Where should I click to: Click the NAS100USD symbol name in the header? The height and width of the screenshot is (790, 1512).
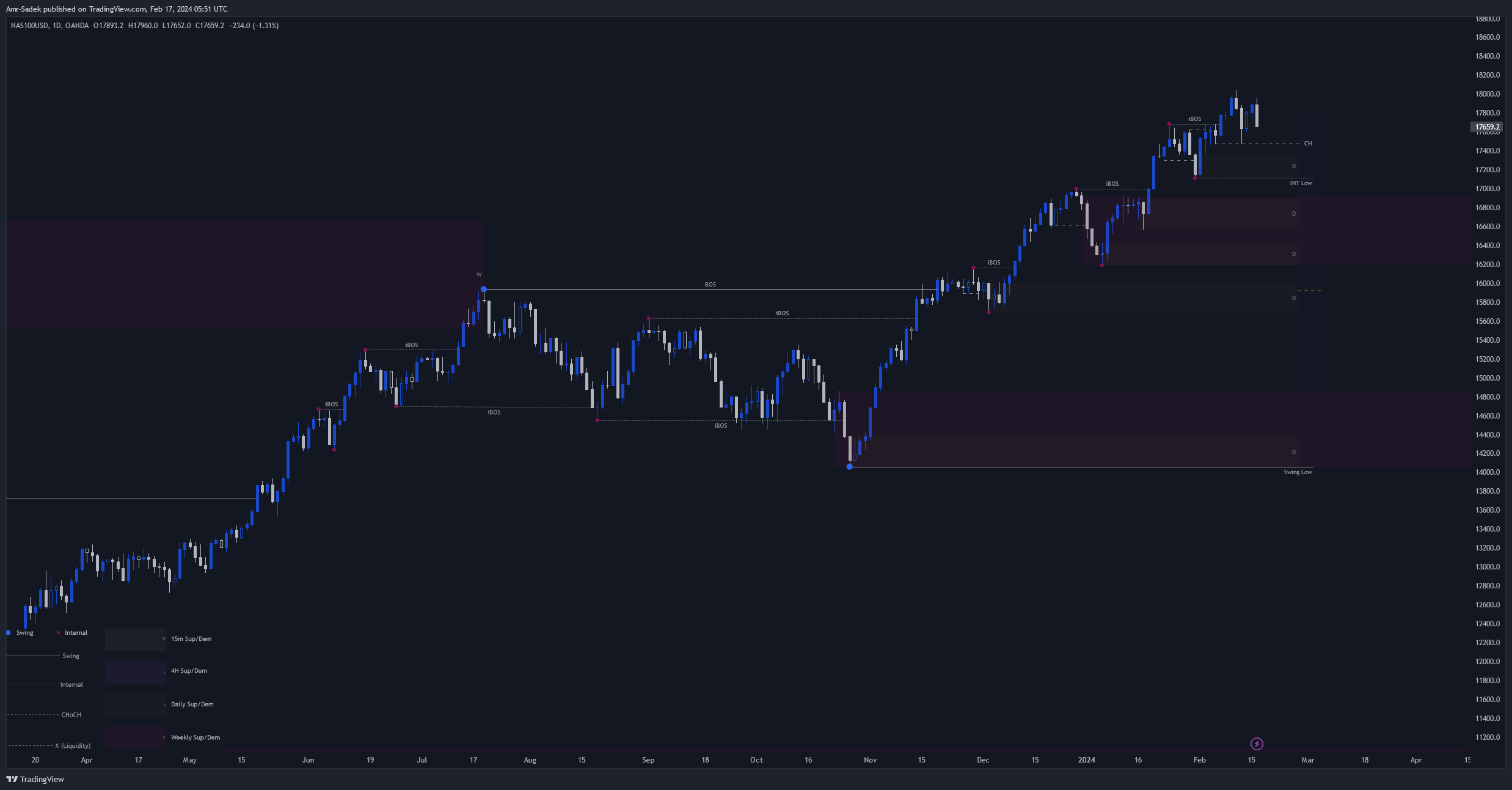point(29,26)
